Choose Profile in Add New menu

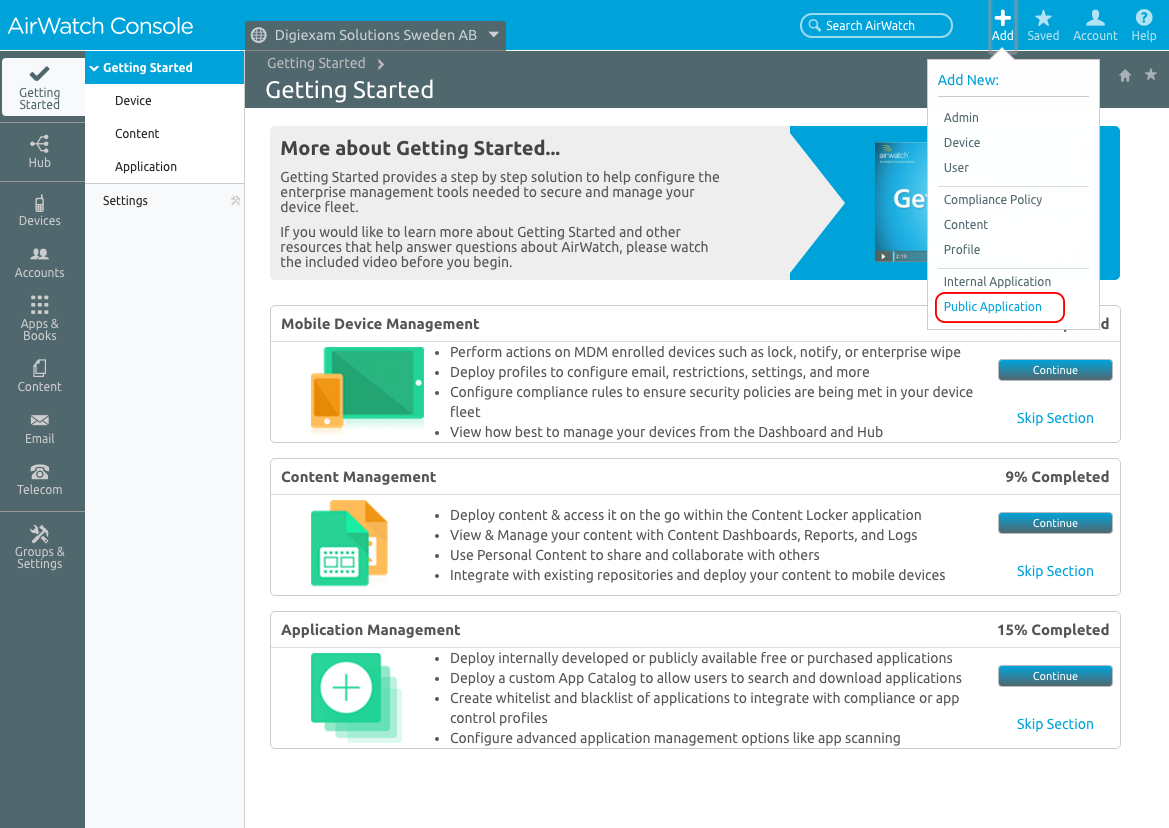pos(962,250)
